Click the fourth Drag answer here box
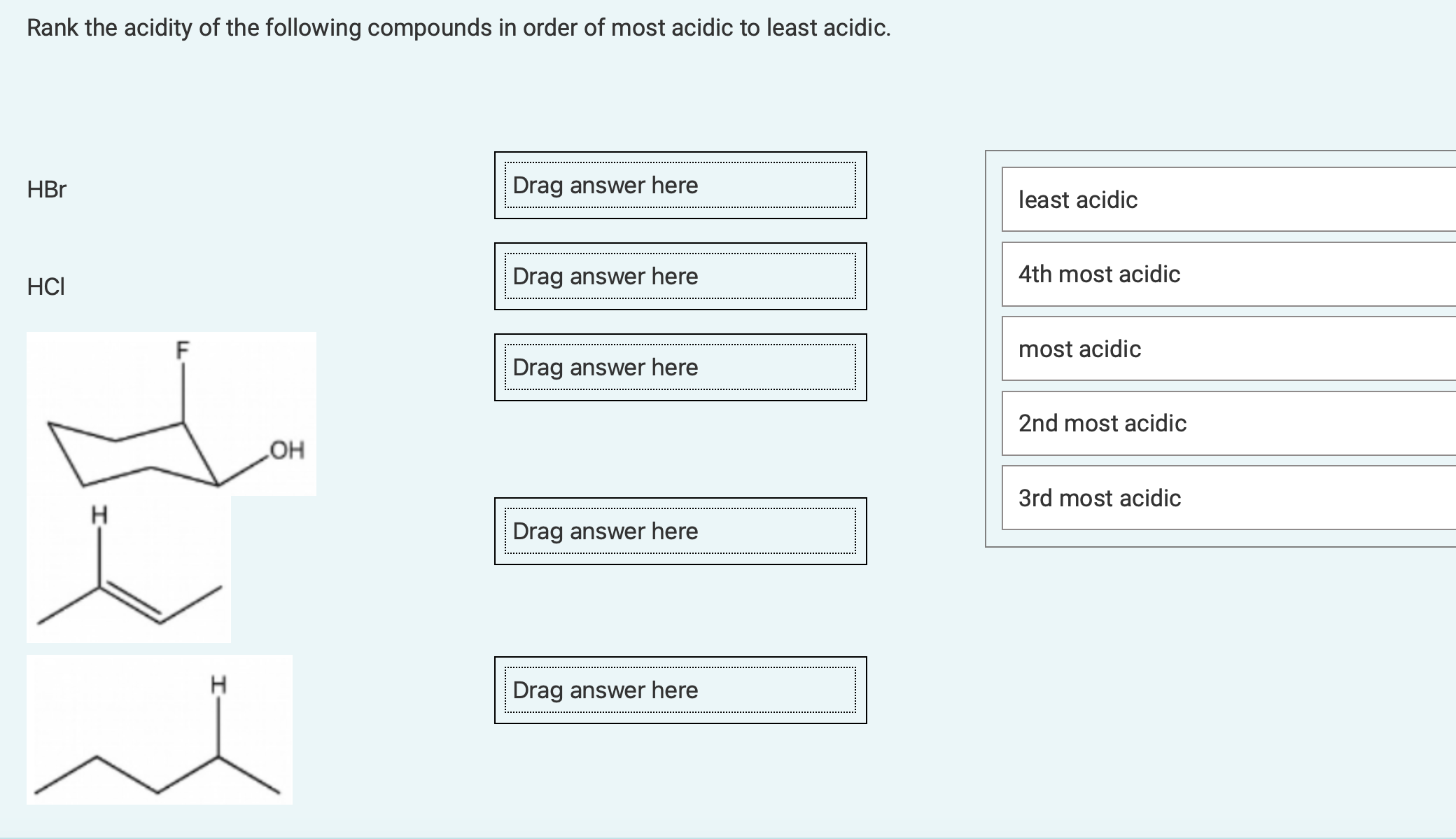The image size is (1456, 839). tap(679, 531)
